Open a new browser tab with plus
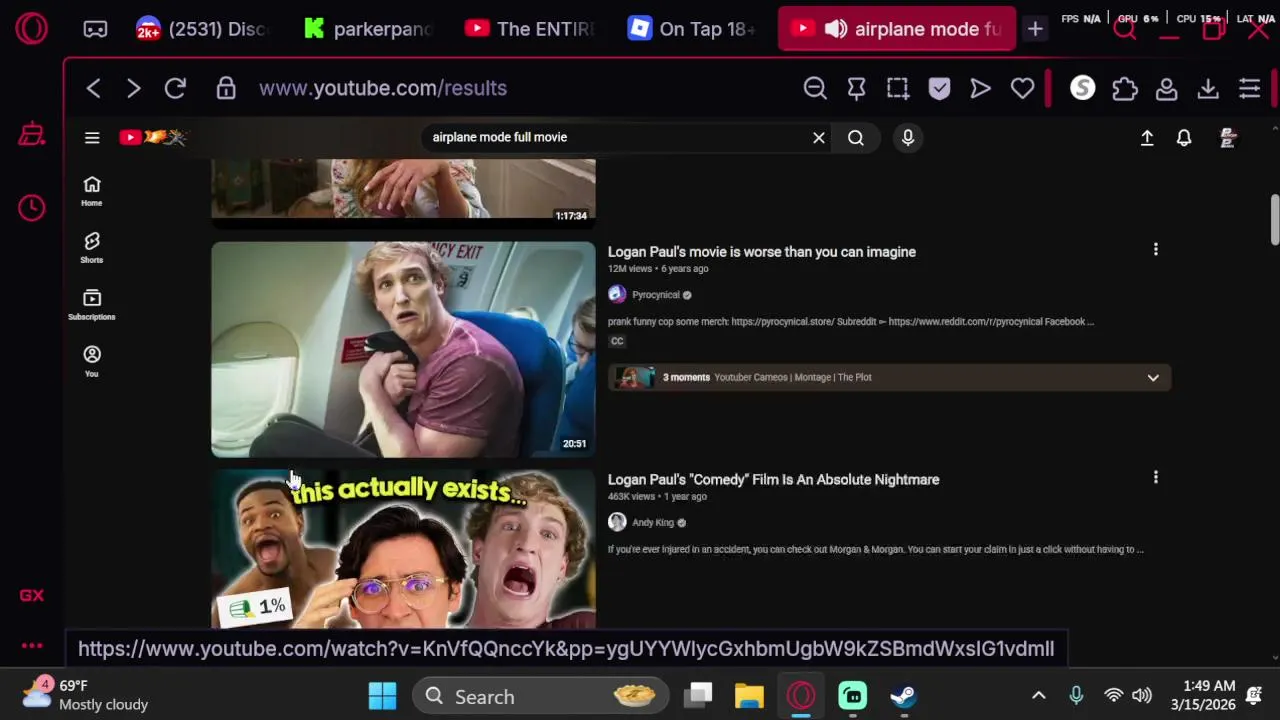This screenshot has width=1280, height=720. tap(1035, 29)
